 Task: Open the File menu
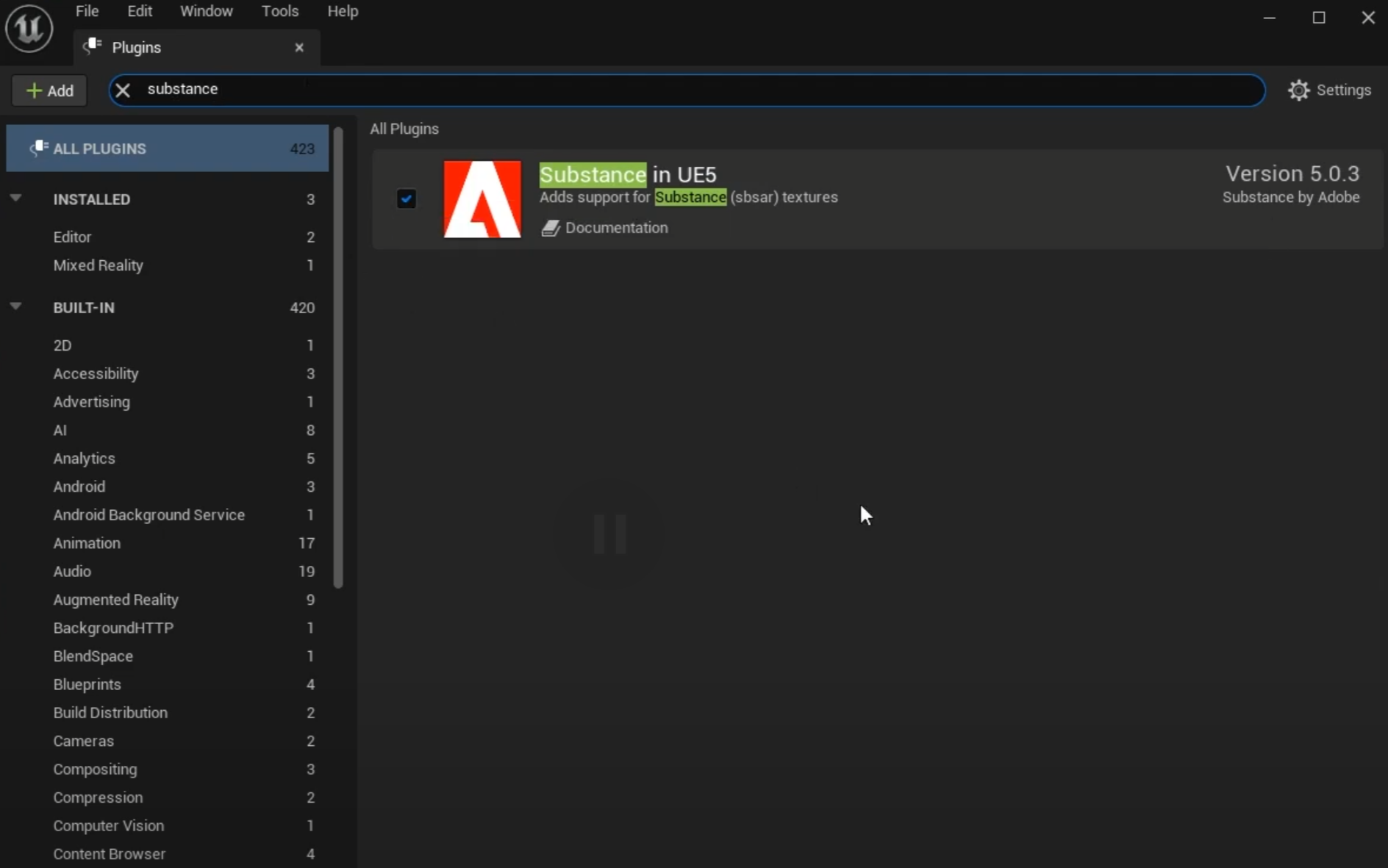tap(87, 11)
